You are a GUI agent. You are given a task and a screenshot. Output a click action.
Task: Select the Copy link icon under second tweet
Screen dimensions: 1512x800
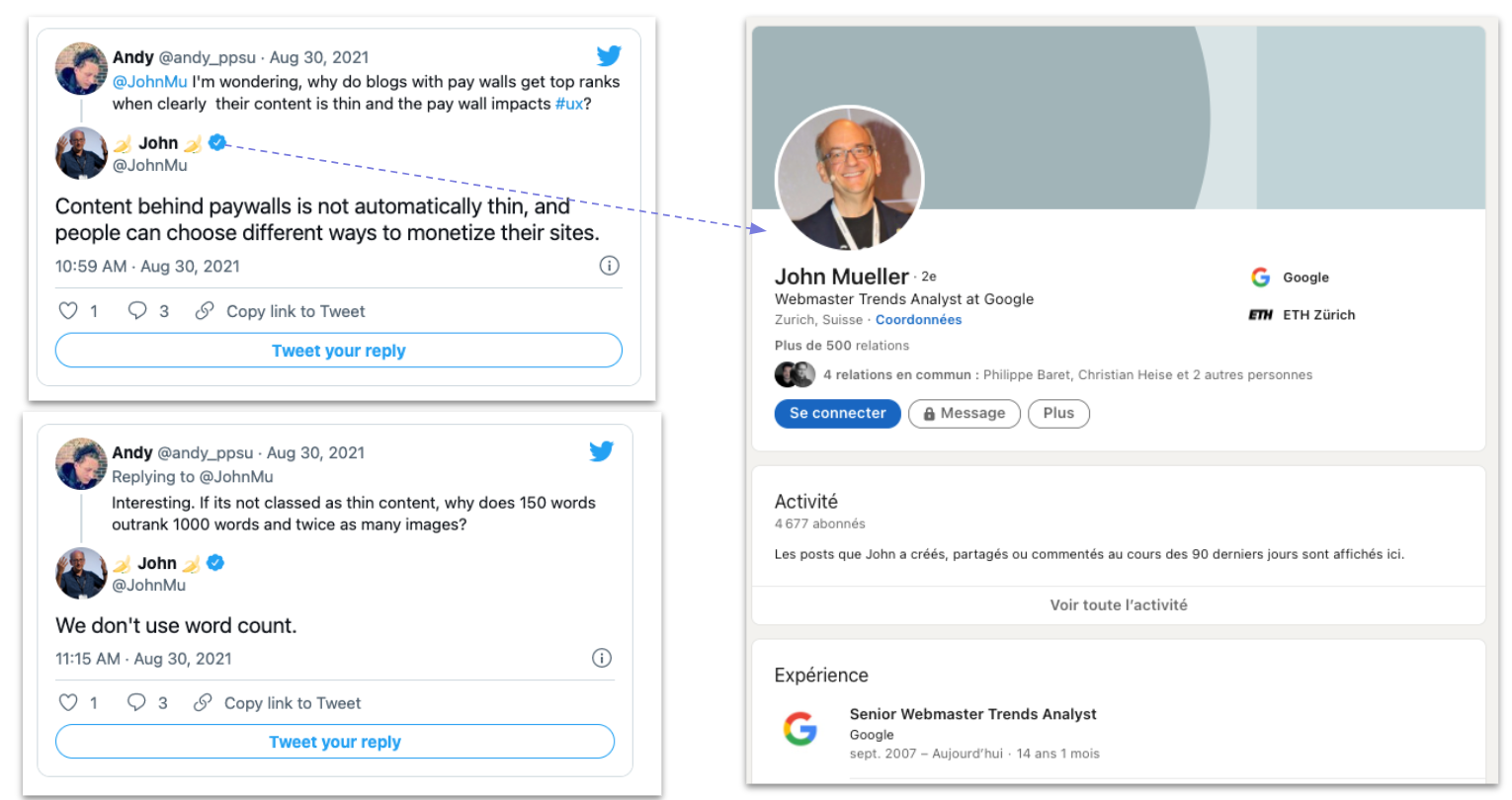click(205, 703)
